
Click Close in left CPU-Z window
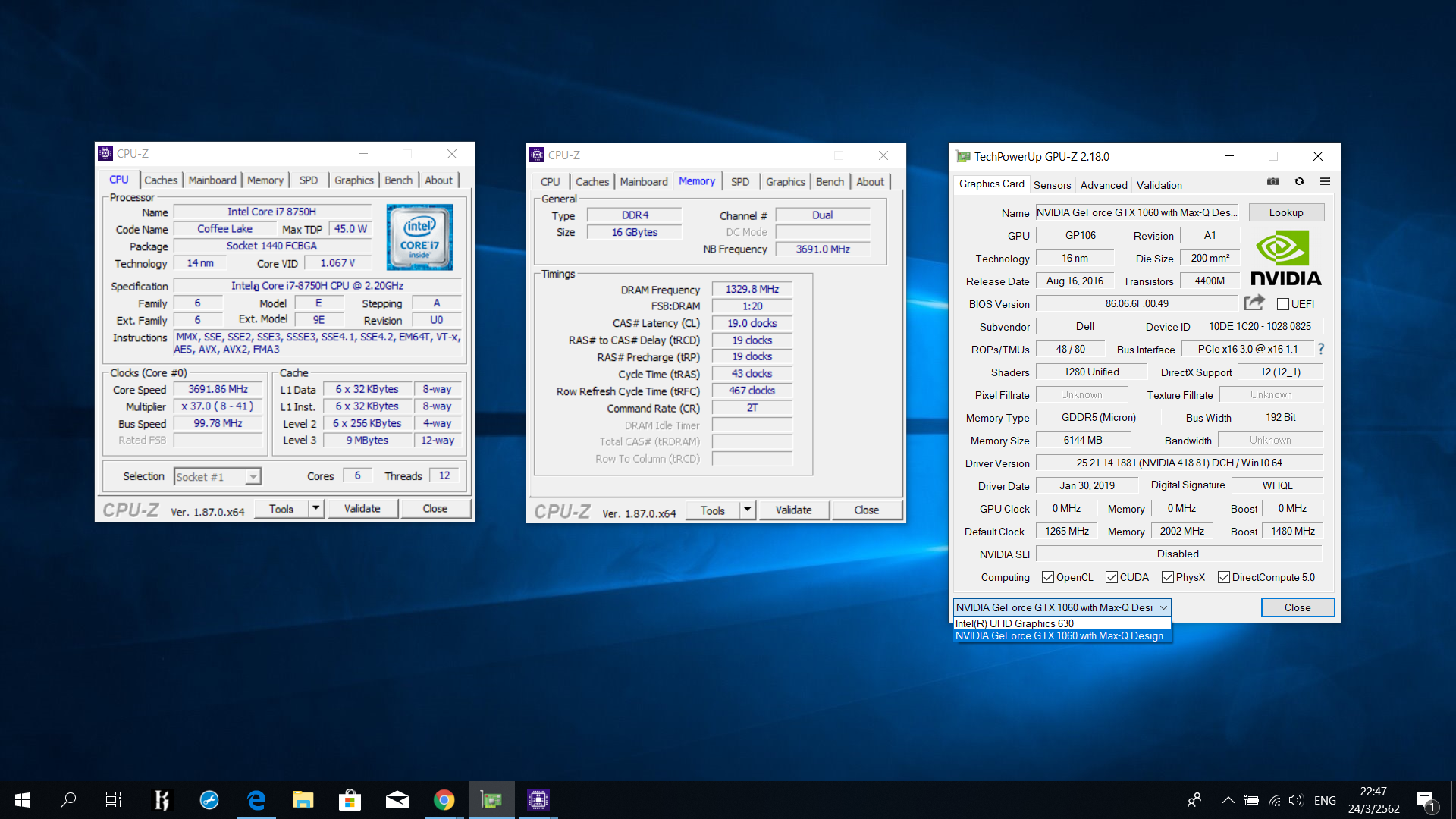[x=435, y=508]
